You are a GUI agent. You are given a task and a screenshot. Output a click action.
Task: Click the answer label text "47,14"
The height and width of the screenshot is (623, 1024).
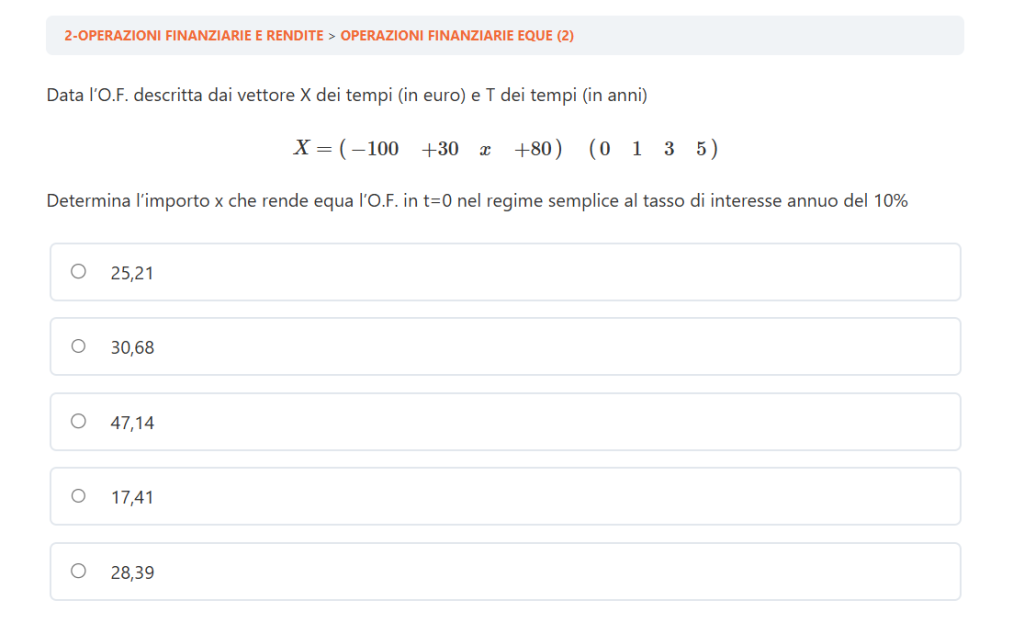click(x=132, y=422)
